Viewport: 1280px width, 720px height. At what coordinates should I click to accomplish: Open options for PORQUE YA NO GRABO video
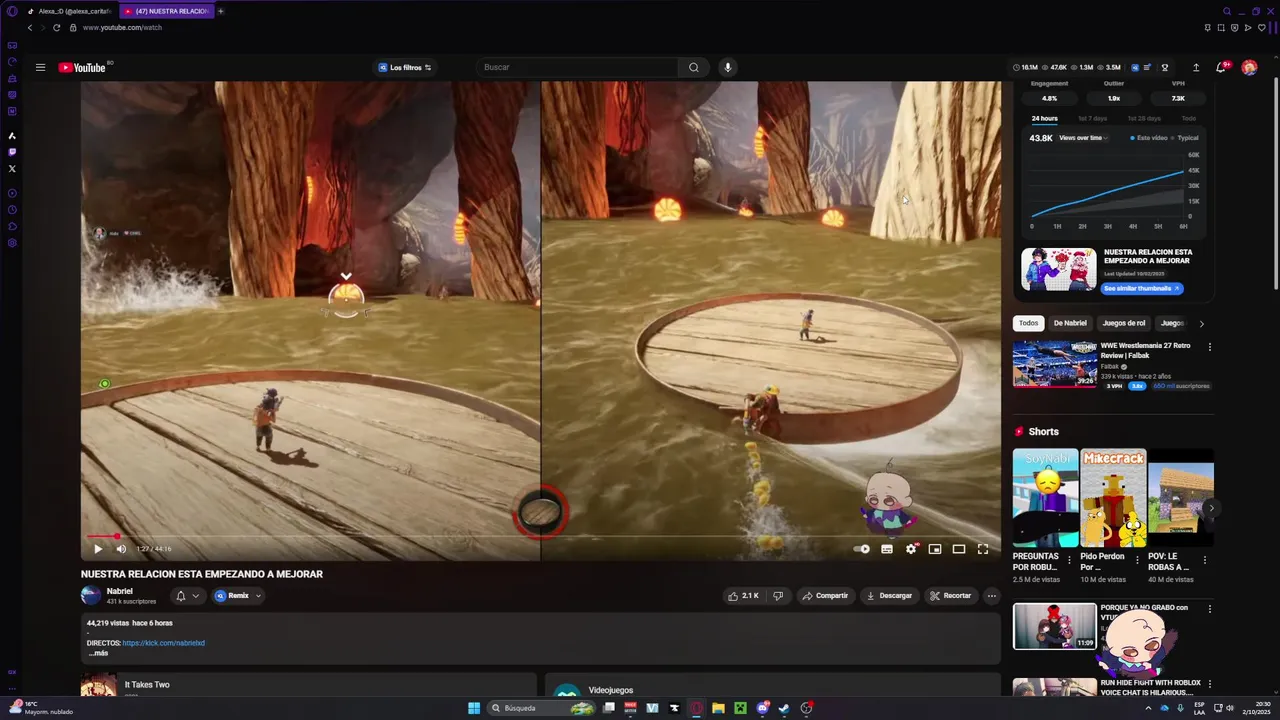point(1209,608)
